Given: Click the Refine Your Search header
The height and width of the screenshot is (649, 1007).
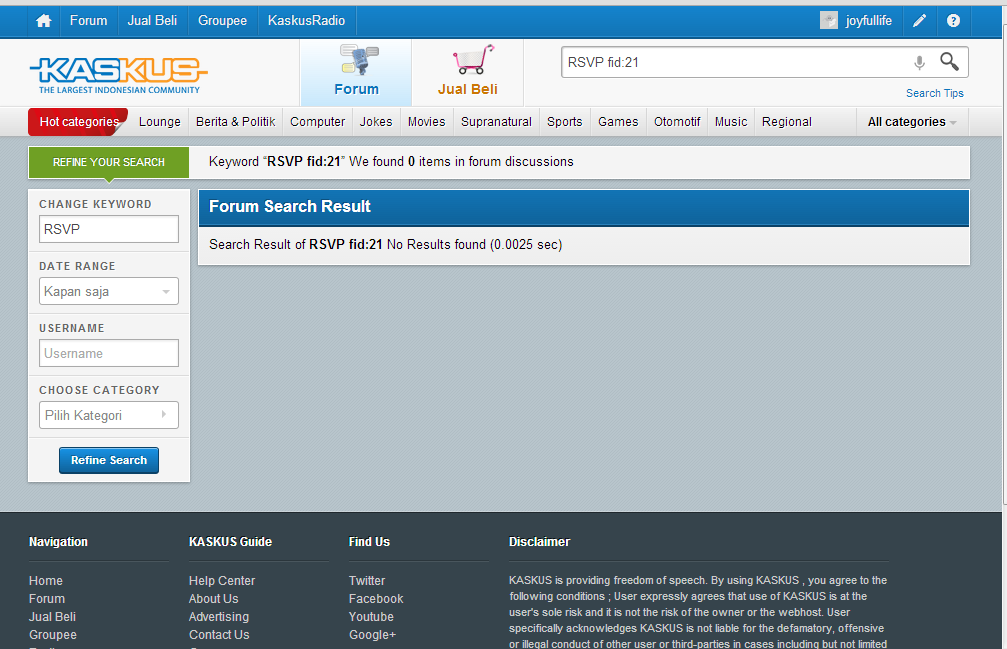Looking at the screenshot, I should [x=109, y=162].
